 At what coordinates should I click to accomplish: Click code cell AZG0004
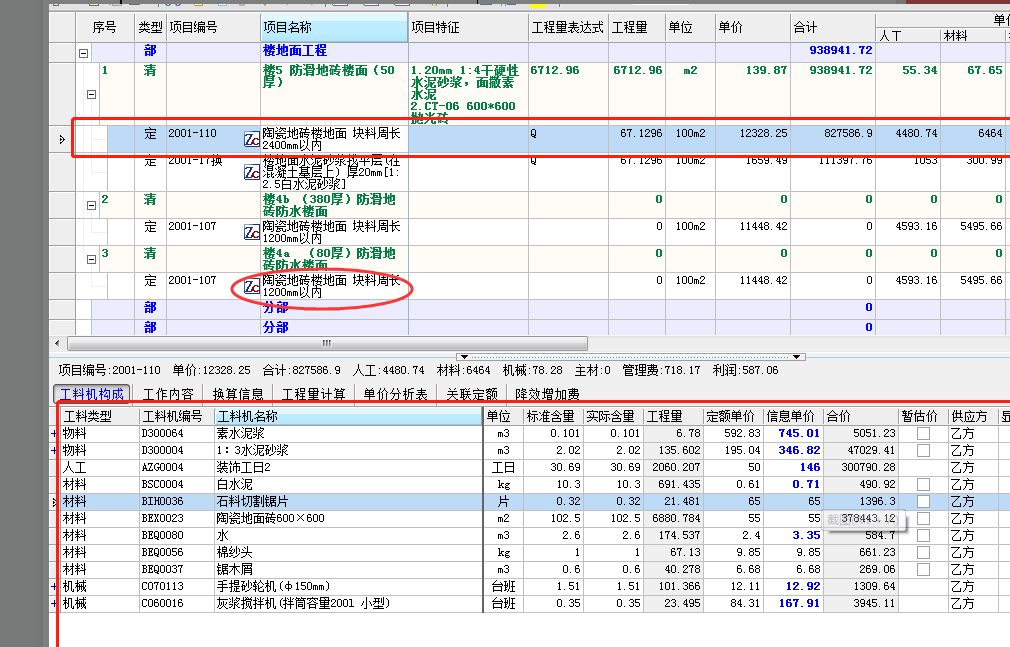click(176, 467)
